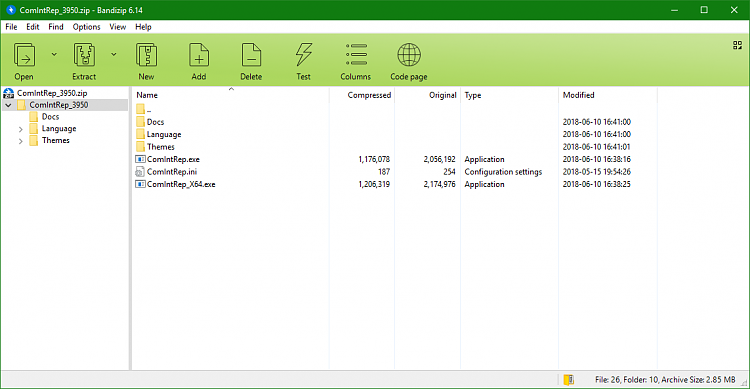Screen dimensions: 750x389
Task: Click the zip file icon in tree root
Action: click(x=9, y=93)
